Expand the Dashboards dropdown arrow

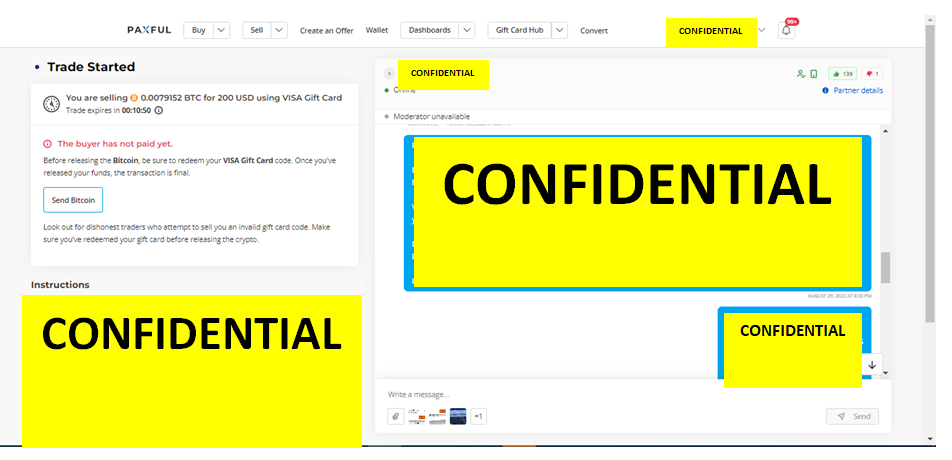466,30
